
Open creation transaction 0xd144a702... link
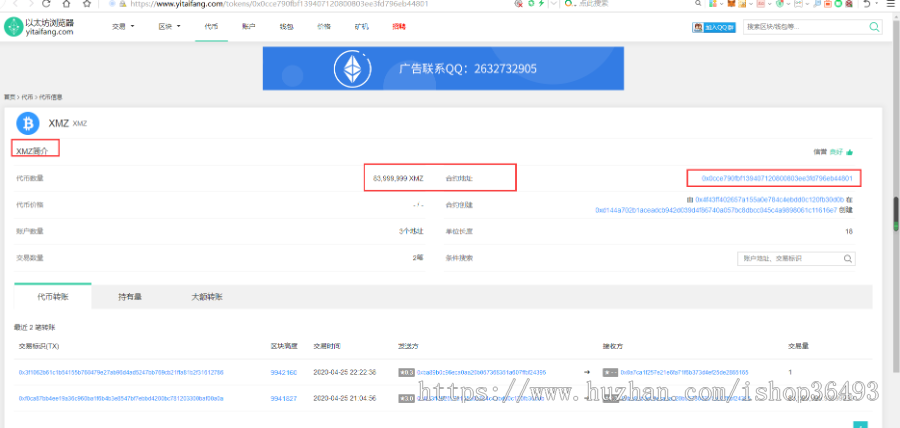pos(715,210)
